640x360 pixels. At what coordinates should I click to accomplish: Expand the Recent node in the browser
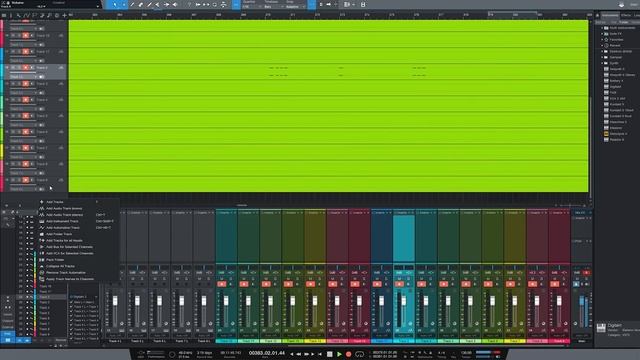coord(602,45)
